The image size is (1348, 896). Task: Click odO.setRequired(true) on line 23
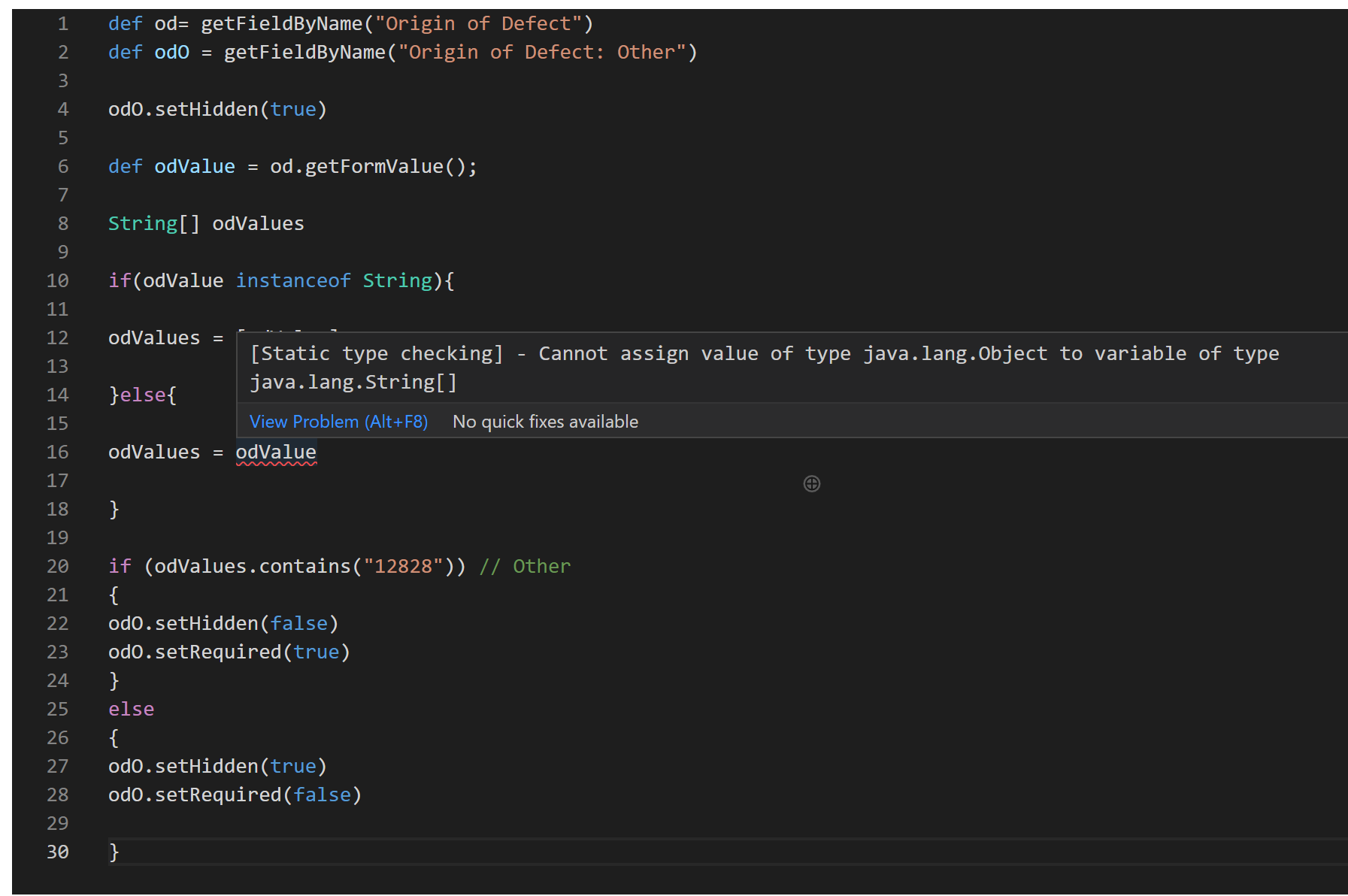[x=229, y=652]
